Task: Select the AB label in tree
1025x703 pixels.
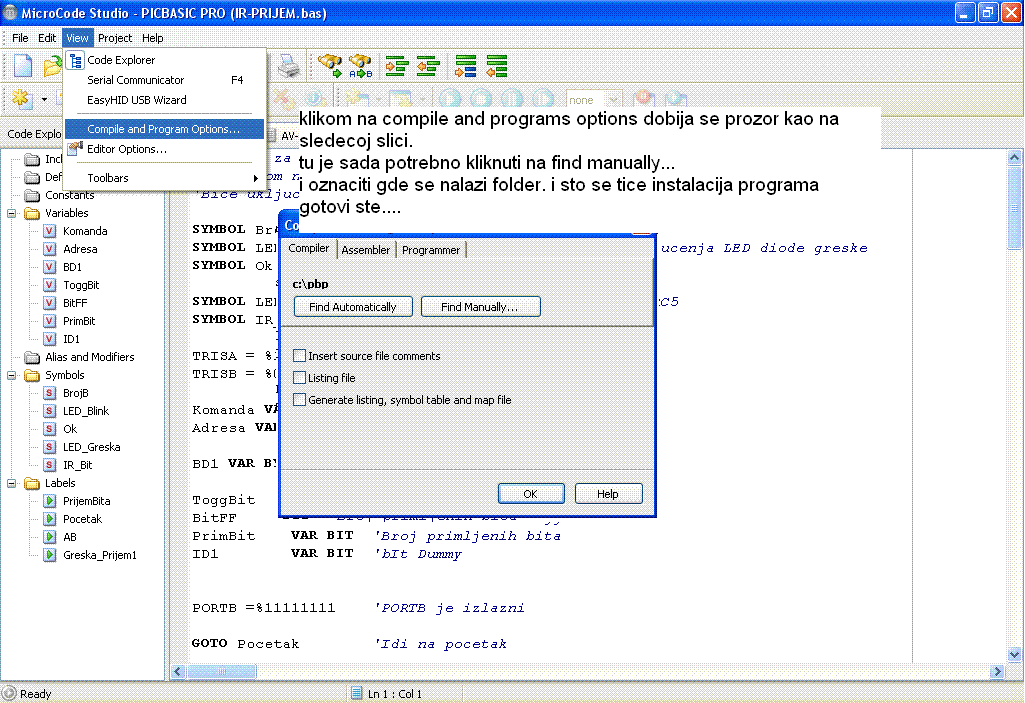Action: tap(70, 537)
